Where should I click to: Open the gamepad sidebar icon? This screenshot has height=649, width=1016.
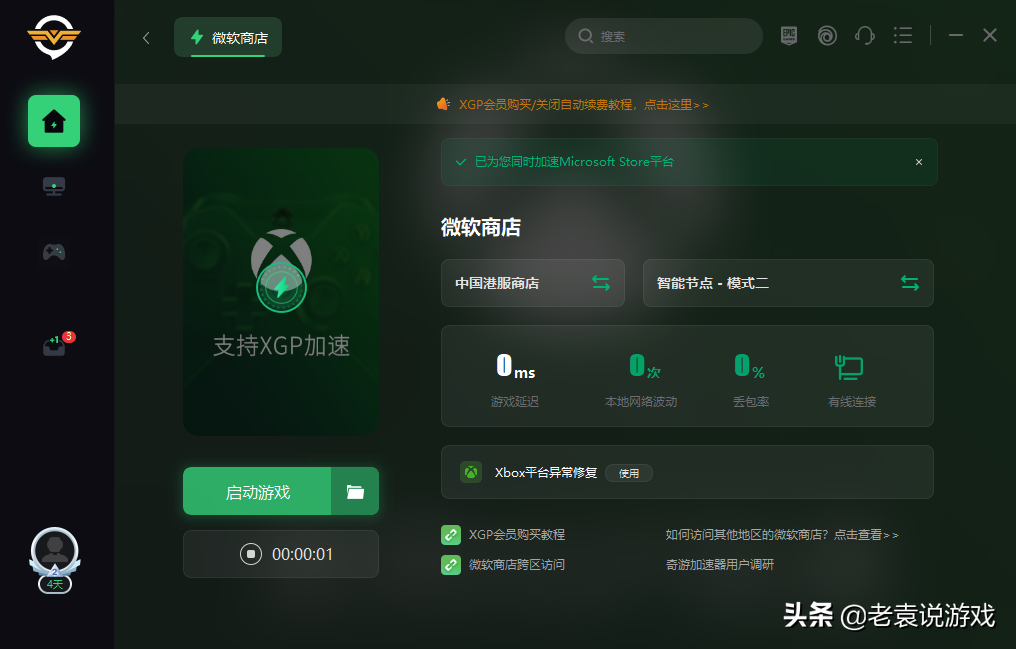tap(54, 251)
